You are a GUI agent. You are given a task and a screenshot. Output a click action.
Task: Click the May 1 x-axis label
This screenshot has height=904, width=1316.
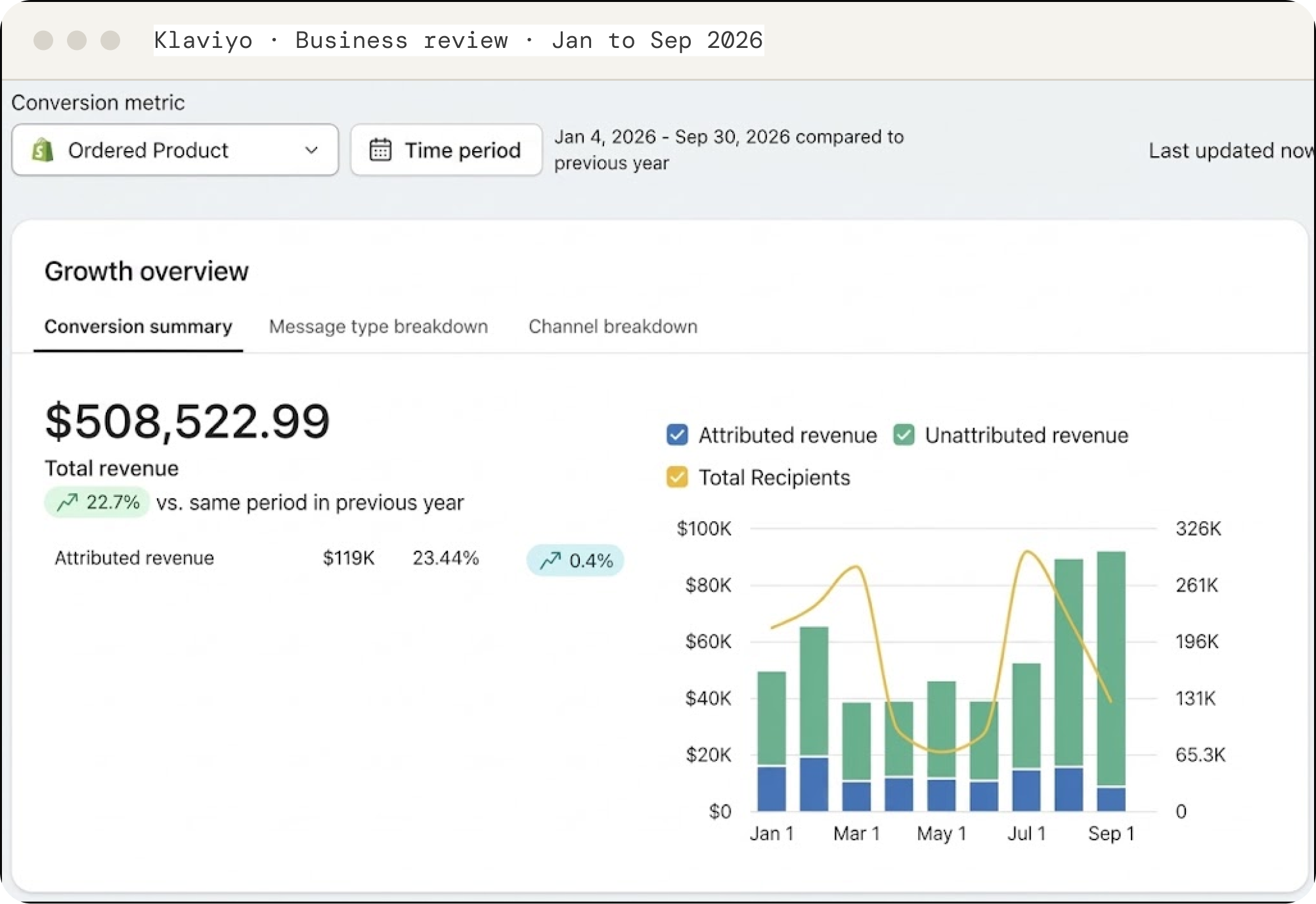tap(942, 834)
